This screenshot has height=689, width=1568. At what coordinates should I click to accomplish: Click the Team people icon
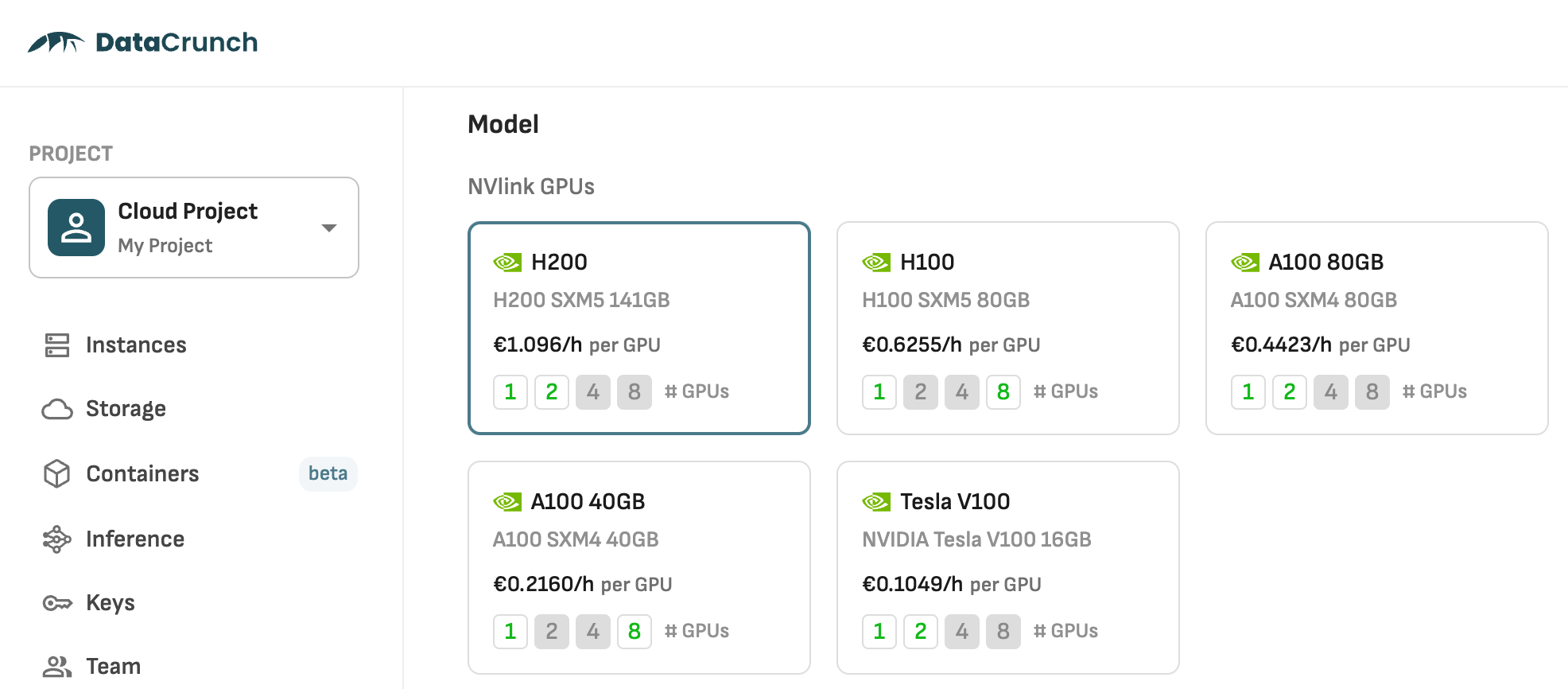point(57,667)
